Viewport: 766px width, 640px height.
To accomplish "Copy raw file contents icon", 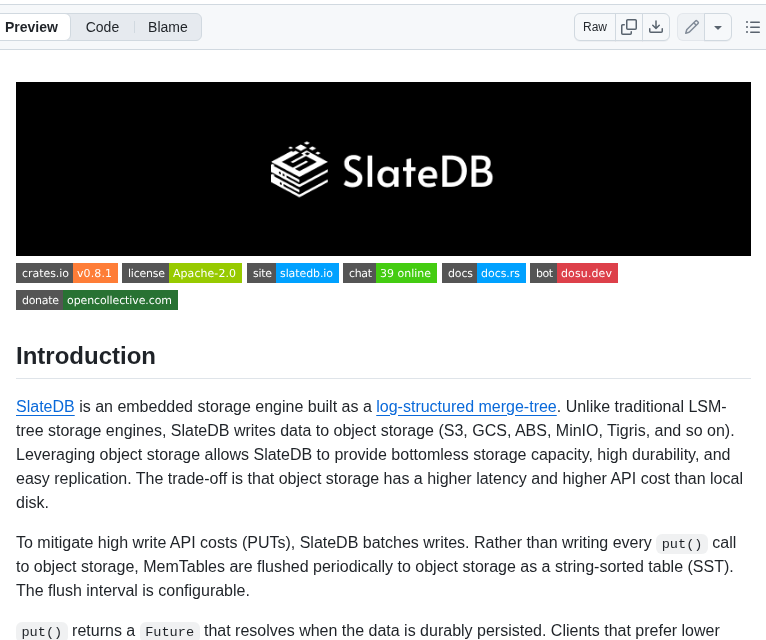I will coord(629,27).
